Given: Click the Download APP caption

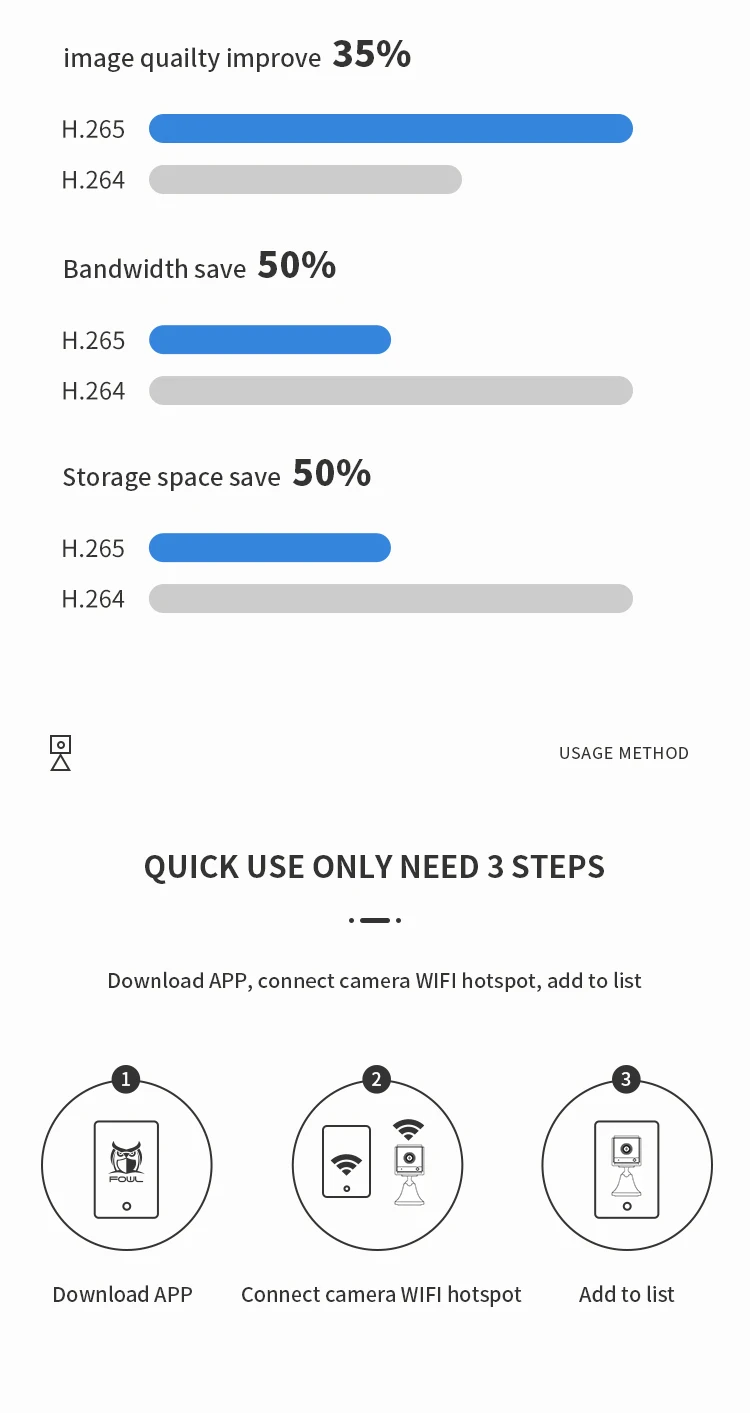Looking at the screenshot, I should 122,1294.
